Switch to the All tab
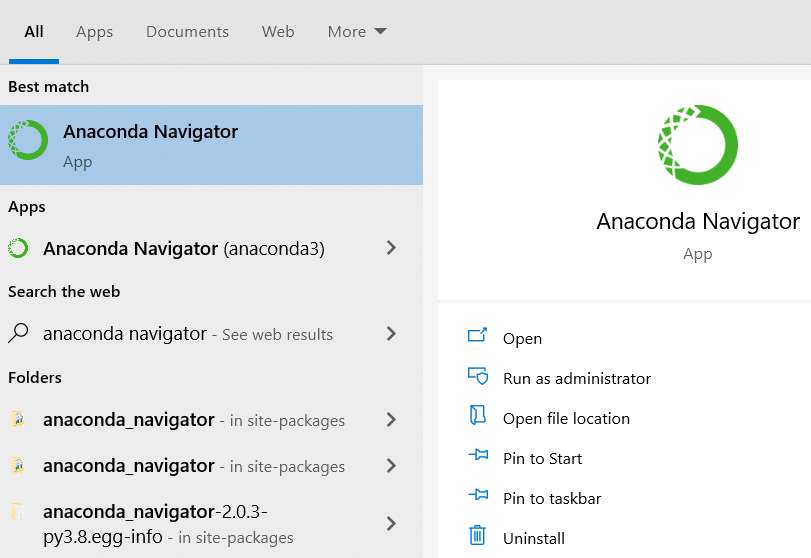 pos(34,32)
